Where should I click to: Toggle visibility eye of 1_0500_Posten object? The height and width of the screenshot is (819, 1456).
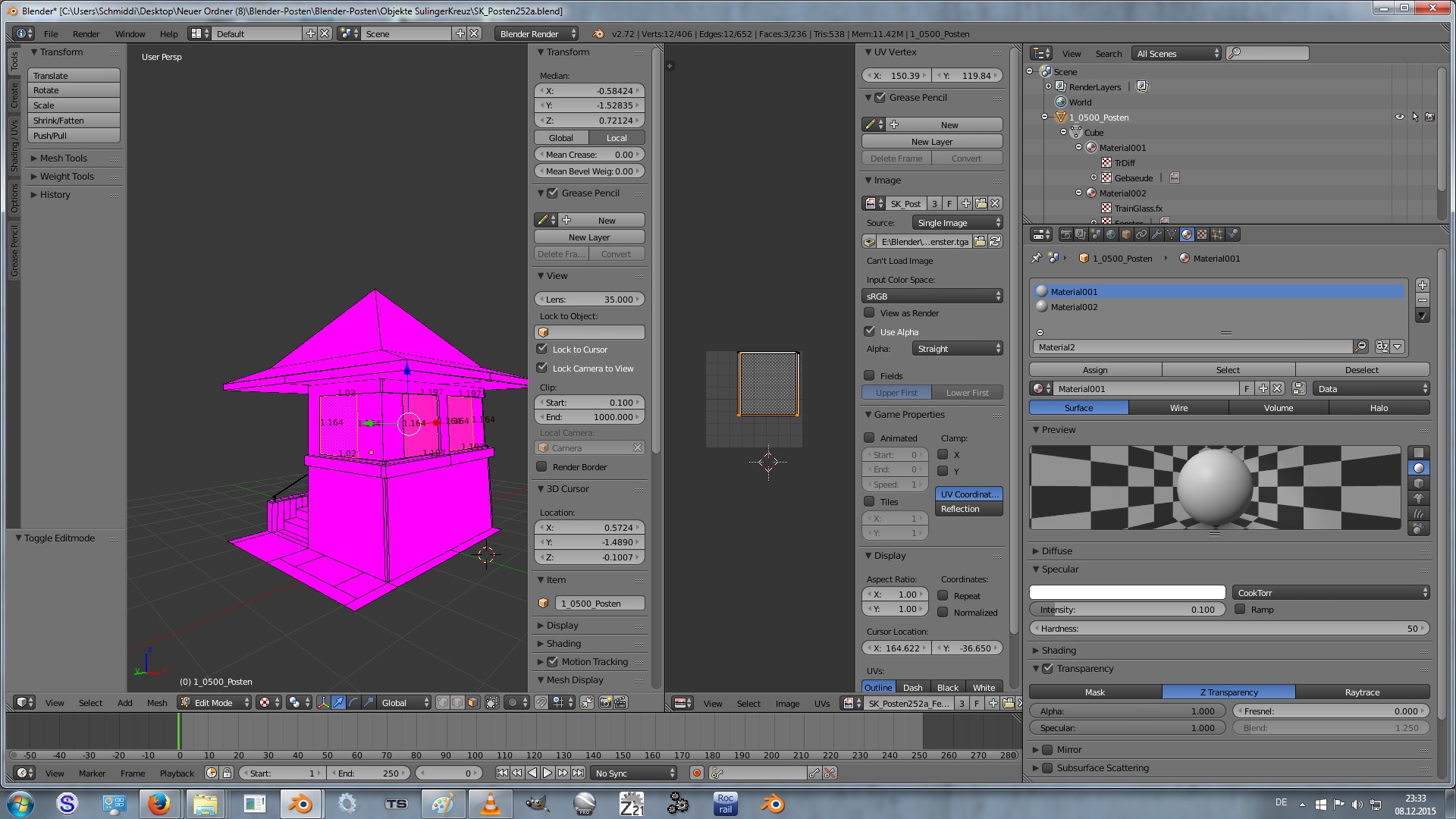pos(1399,117)
